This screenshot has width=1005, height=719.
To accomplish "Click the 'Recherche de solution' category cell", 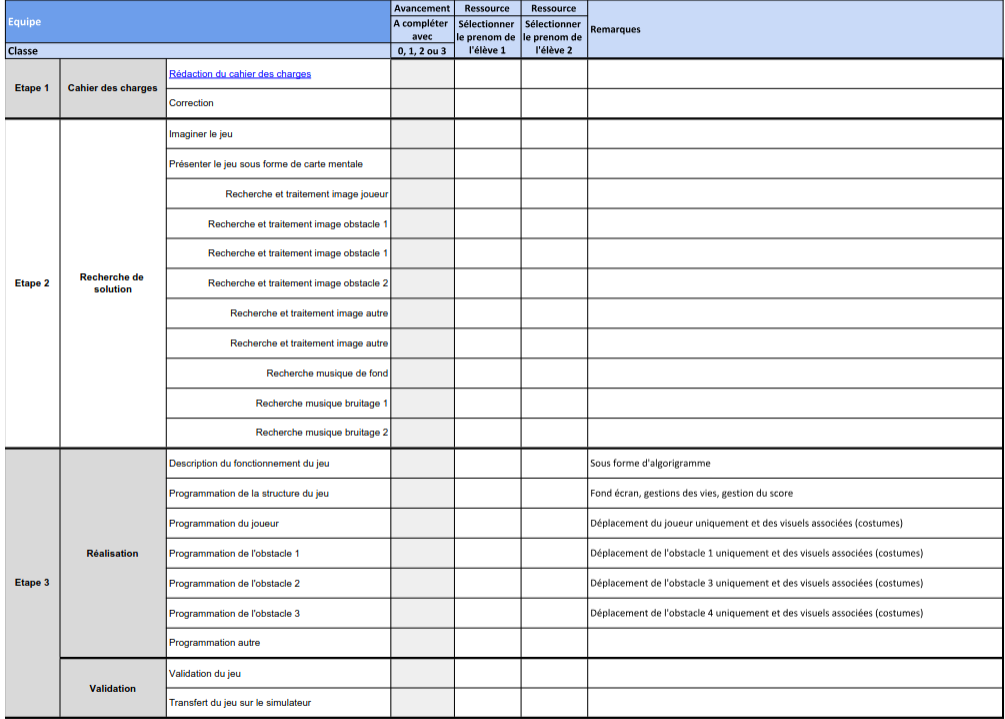I will coord(112,283).
